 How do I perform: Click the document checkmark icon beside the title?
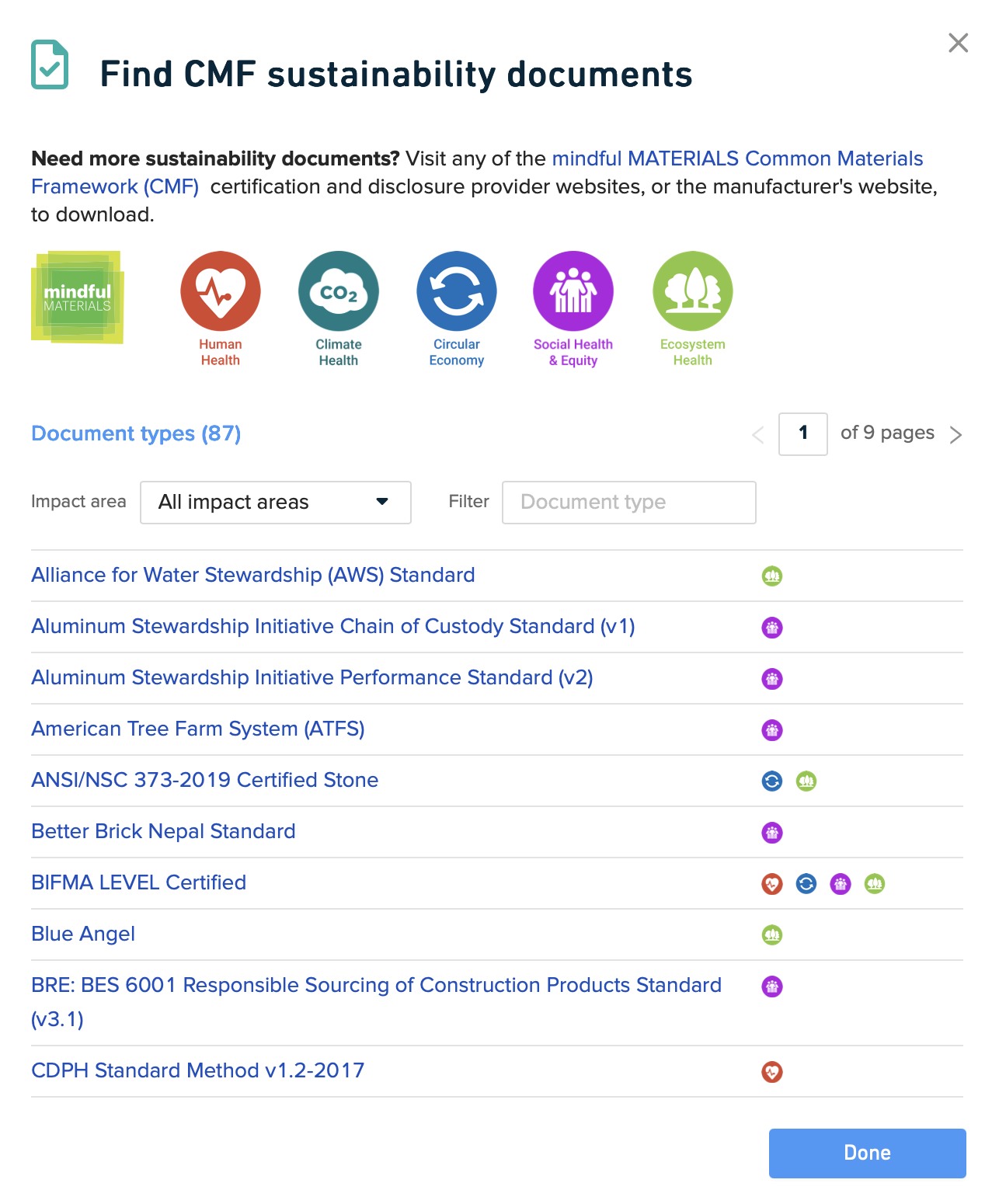(50, 64)
